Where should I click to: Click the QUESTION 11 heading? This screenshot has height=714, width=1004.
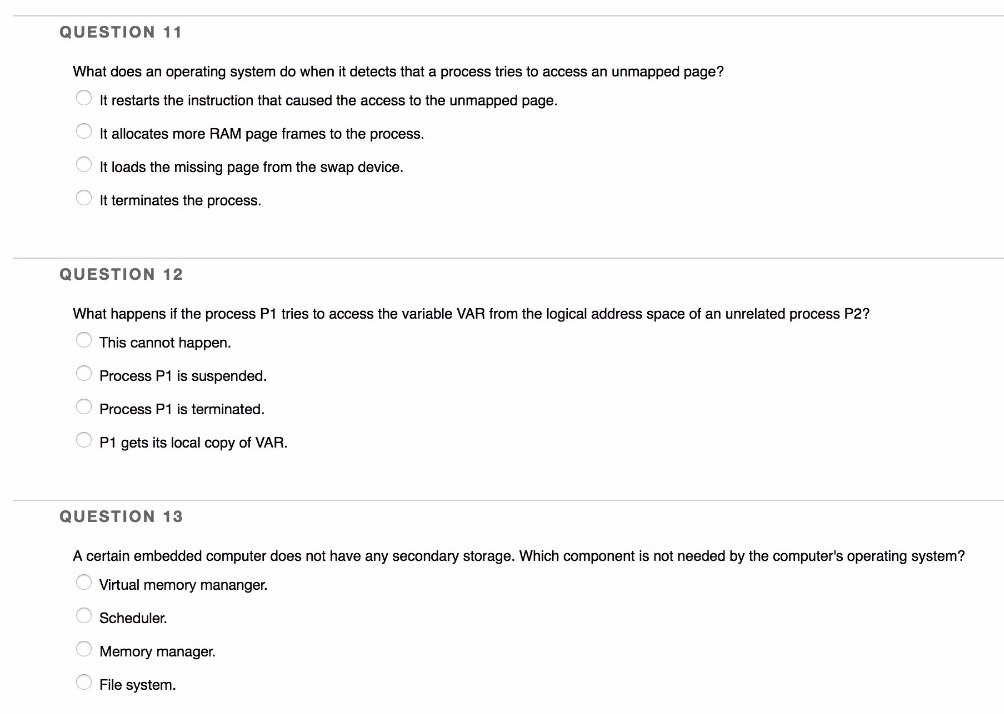coord(122,32)
